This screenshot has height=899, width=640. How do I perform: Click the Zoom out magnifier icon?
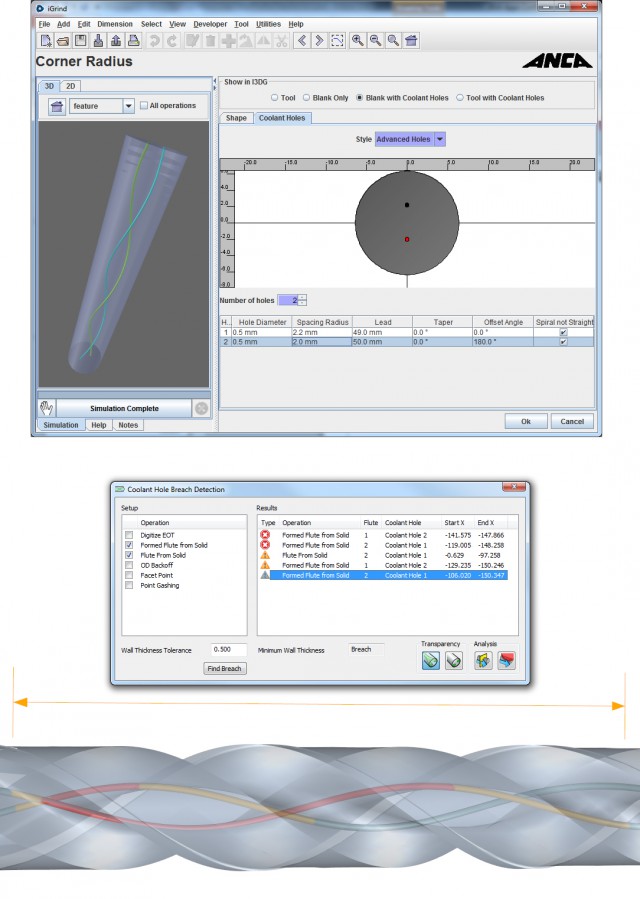pos(375,41)
